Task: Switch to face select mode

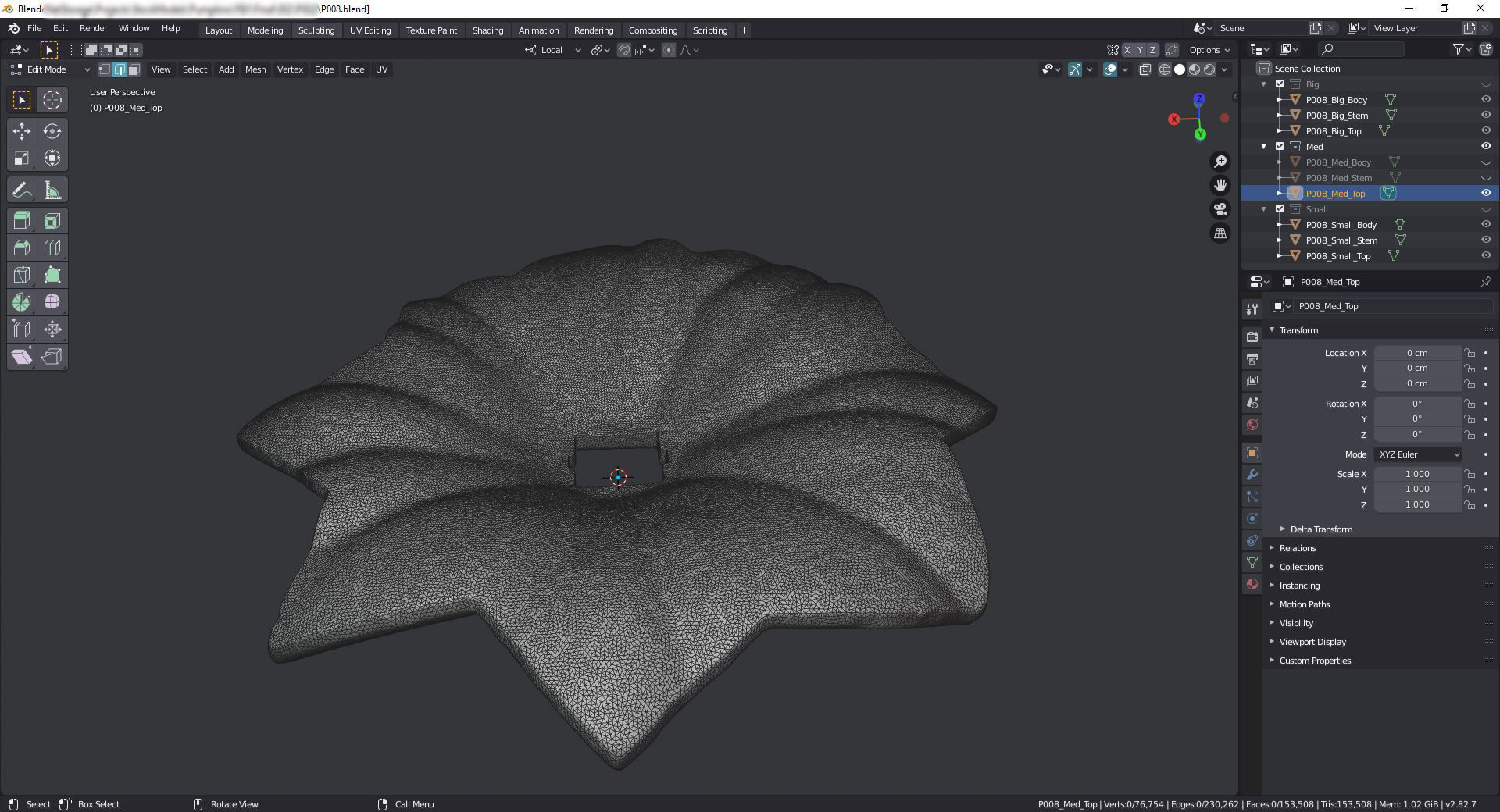Action: [x=134, y=69]
